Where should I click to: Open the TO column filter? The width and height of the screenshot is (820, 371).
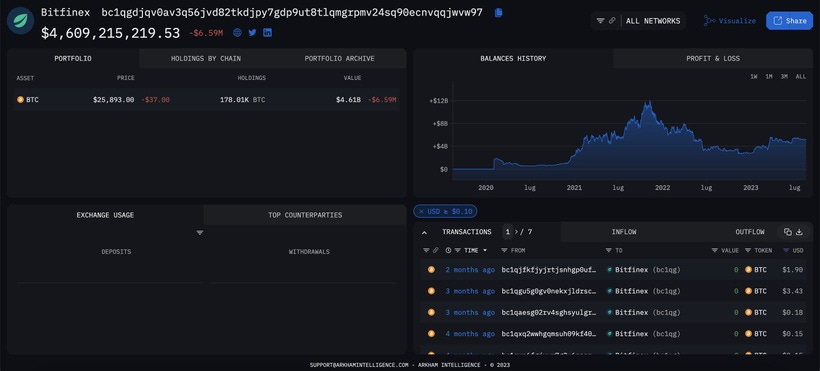tap(609, 251)
